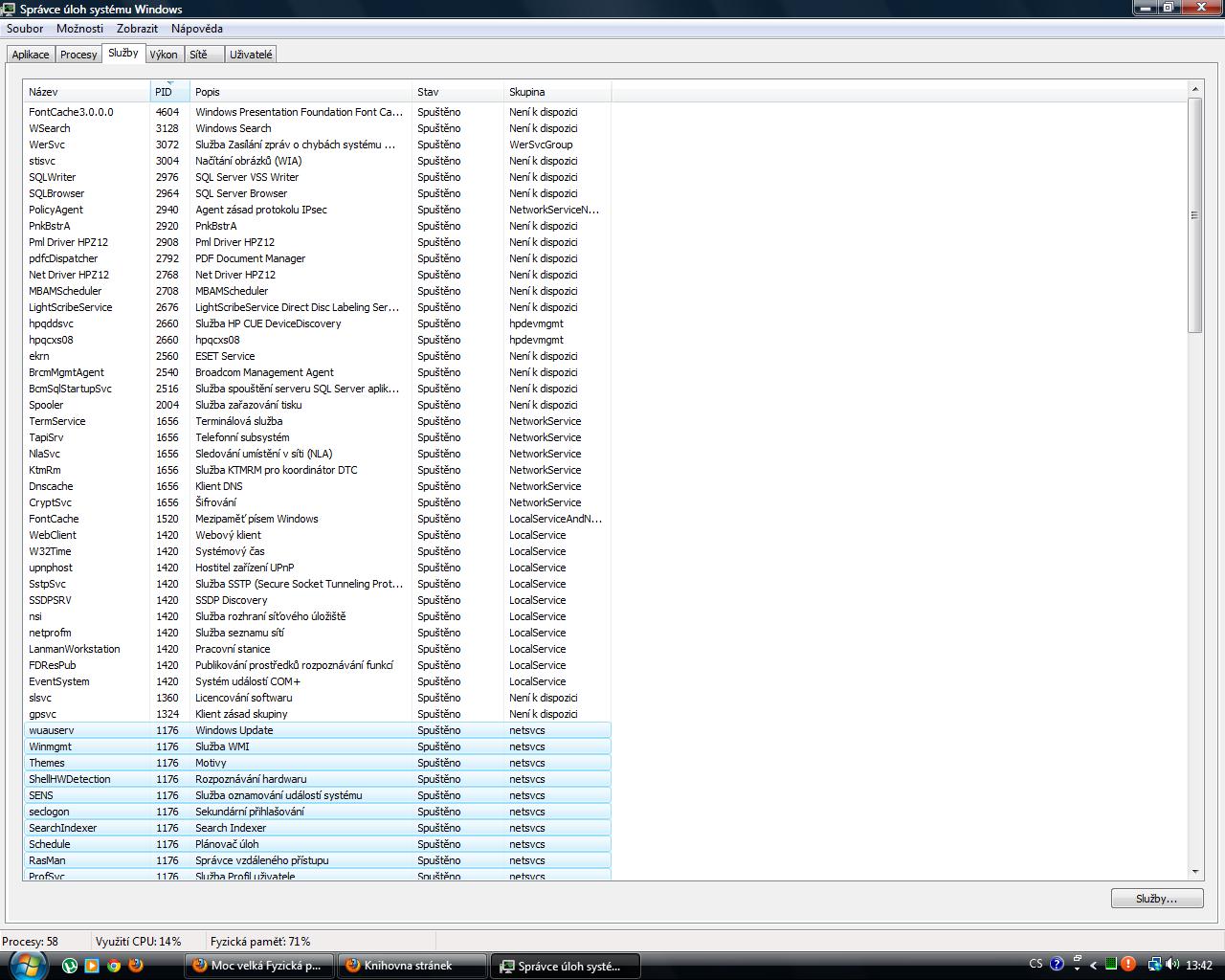The height and width of the screenshot is (980, 1225).
Task: Sort services by the Popis column header
Action: point(301,92)
